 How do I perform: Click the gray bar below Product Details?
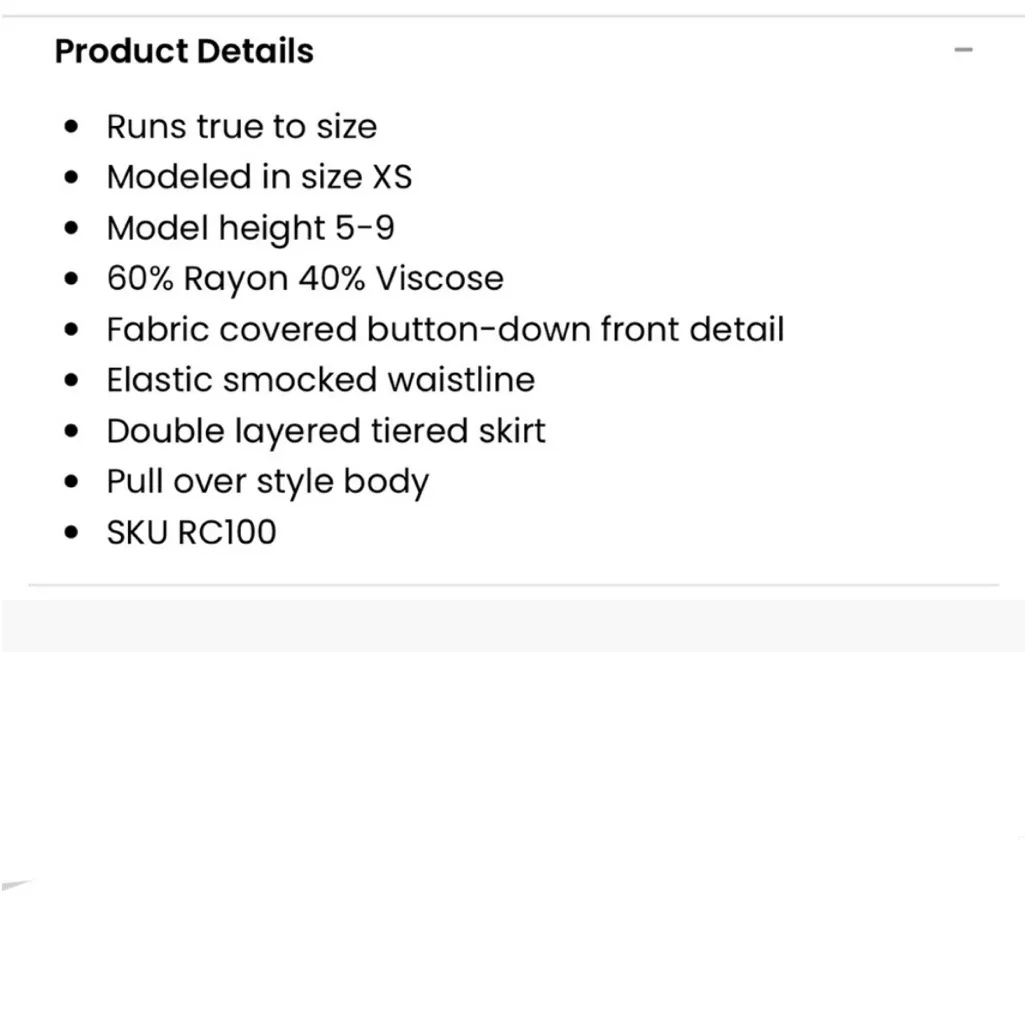pos(512,626)
